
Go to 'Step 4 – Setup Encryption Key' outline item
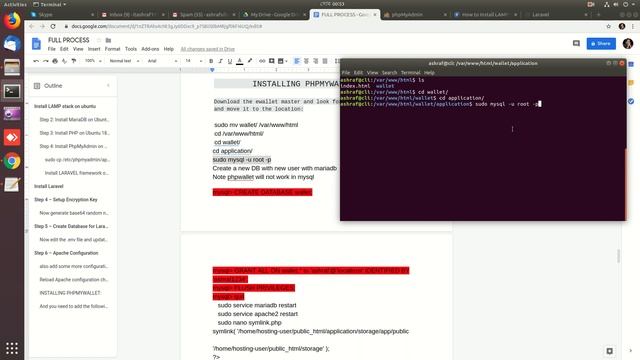66,200
